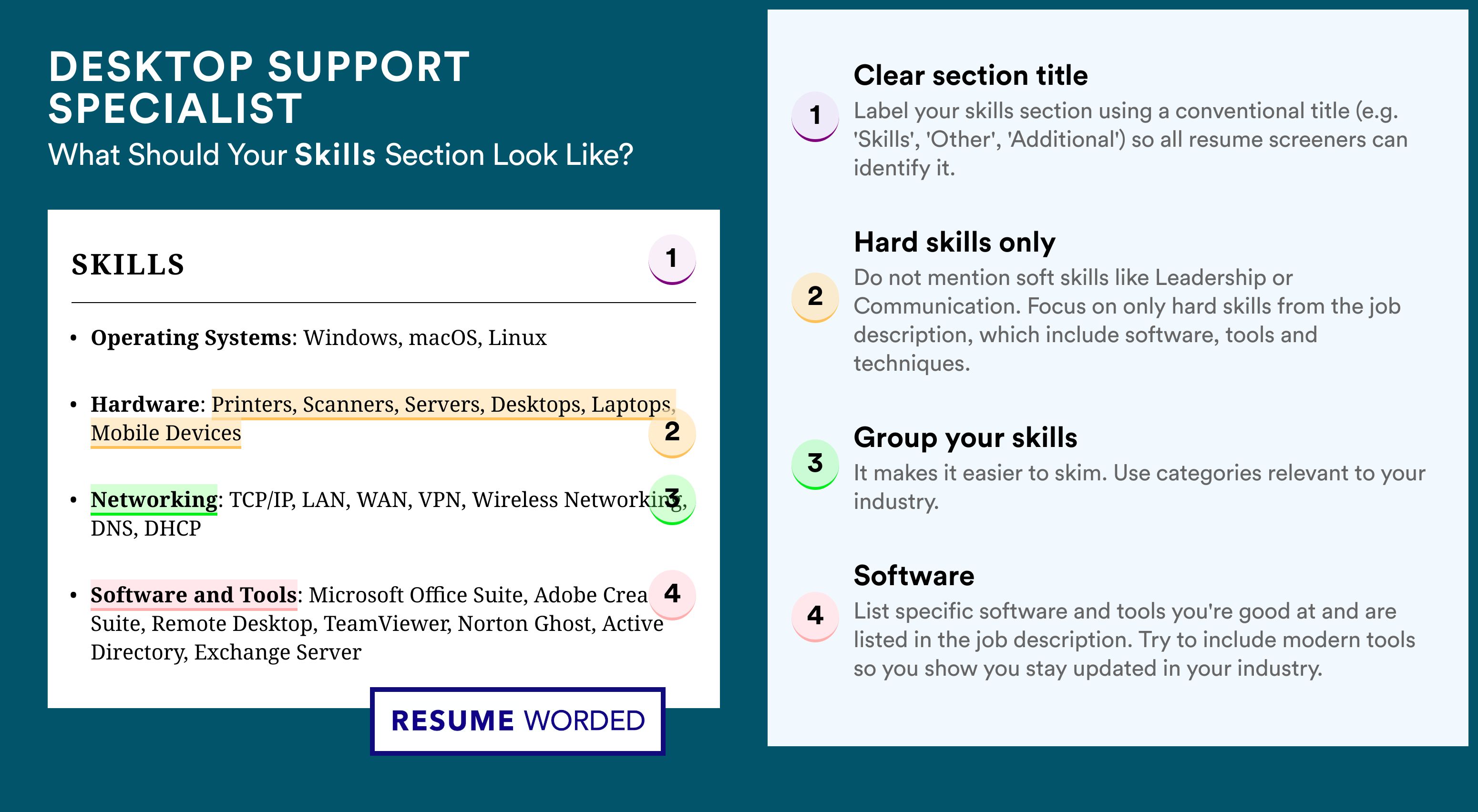Click the 'Operating Systems' bullet label
Image resolution: width=1478 pixels, height=812 pixels.
(x=191, y=338)
